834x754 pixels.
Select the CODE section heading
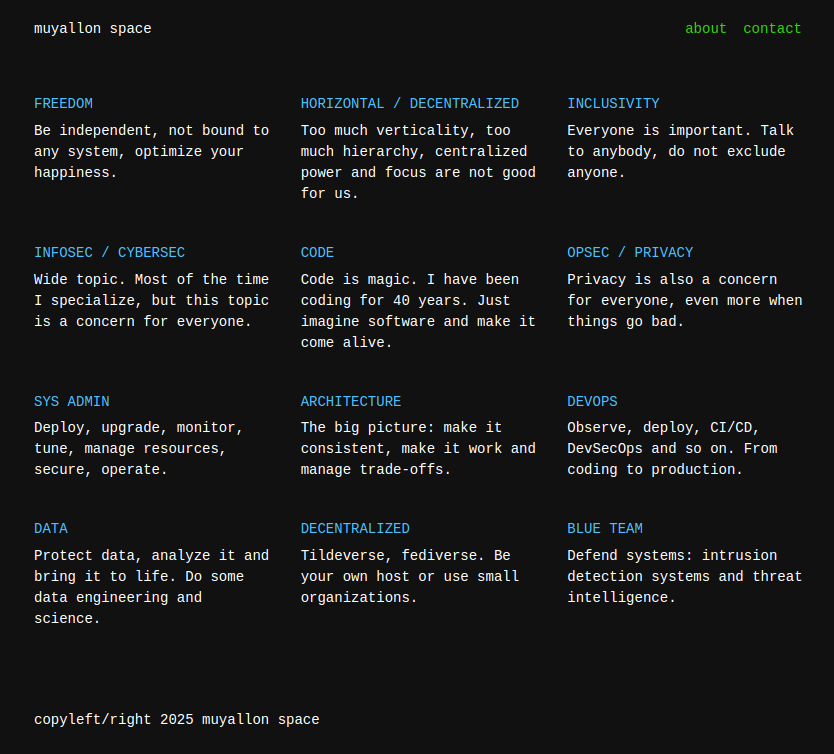[x=317, y=253]
